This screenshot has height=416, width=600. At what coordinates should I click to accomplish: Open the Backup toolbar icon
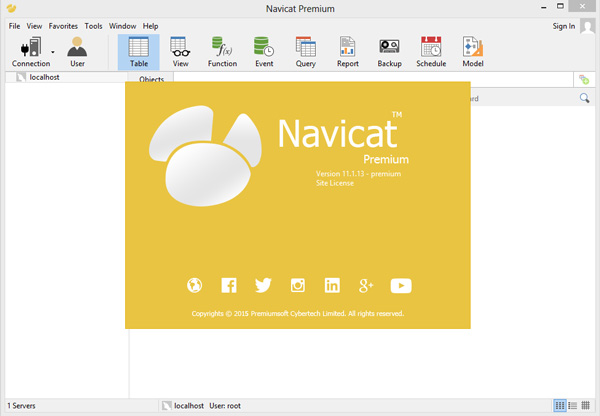coord(390,52)
